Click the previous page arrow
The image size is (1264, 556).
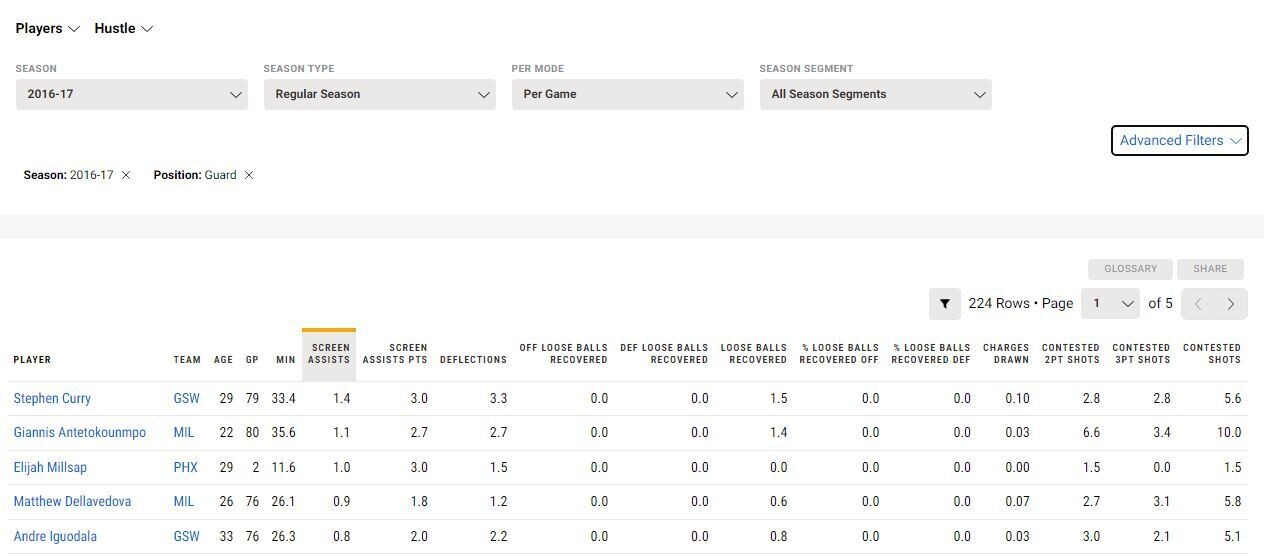[x=1198, y=304]
